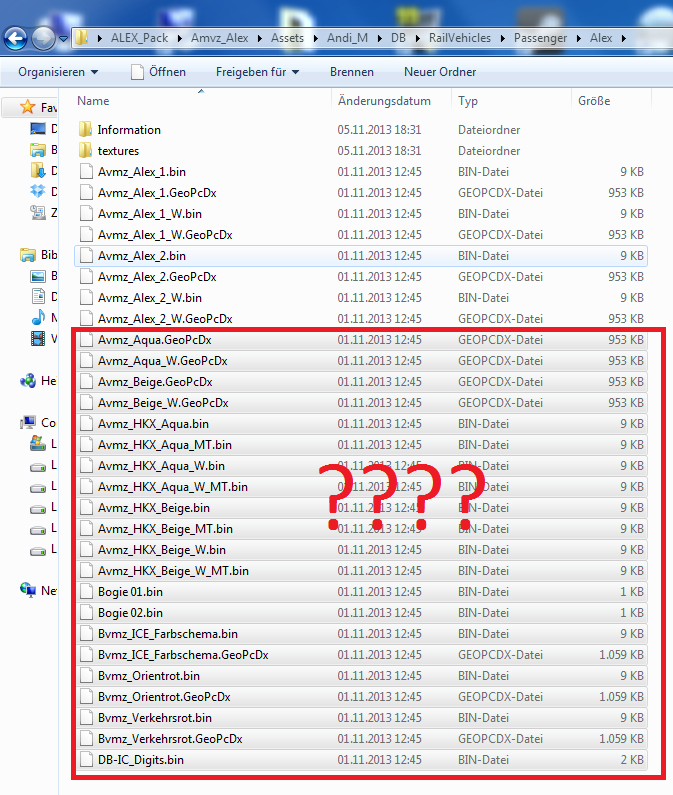Screen dimensions: 673x795
Task: Navigate to Assets breadcrumb
Action: (x=287, y=38)
